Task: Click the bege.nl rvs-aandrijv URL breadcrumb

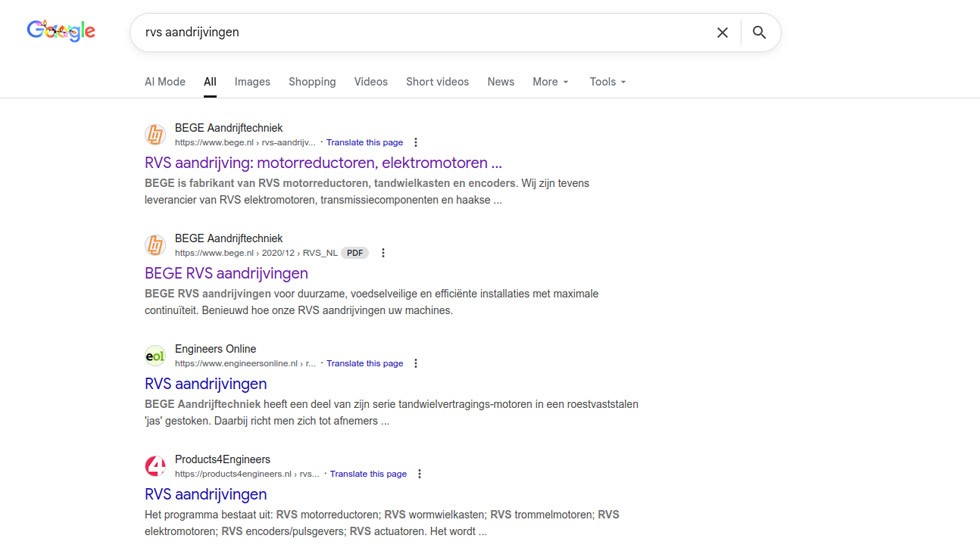Action: (245, 143)
